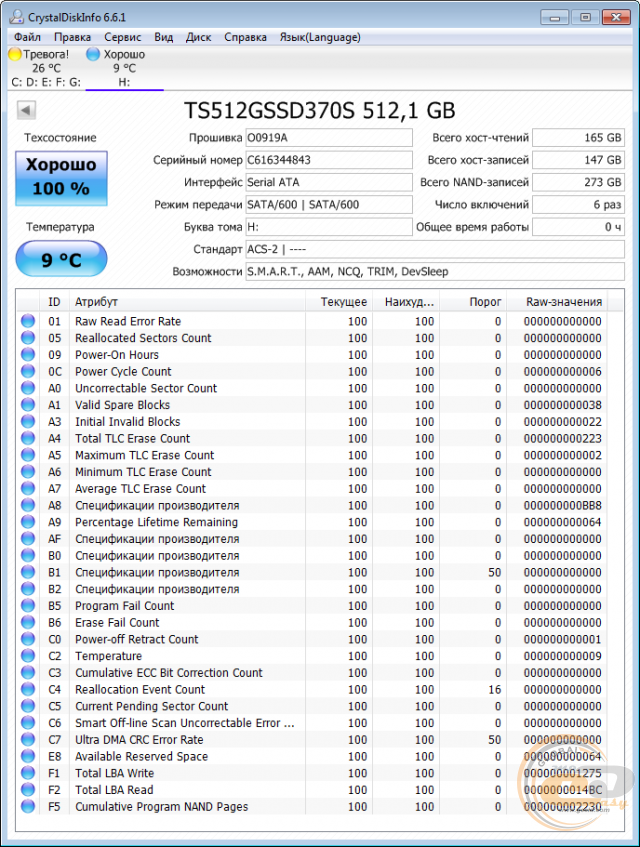Open the Язык(Language) menu
640x847 pixels.
click(x=320, y=37)
